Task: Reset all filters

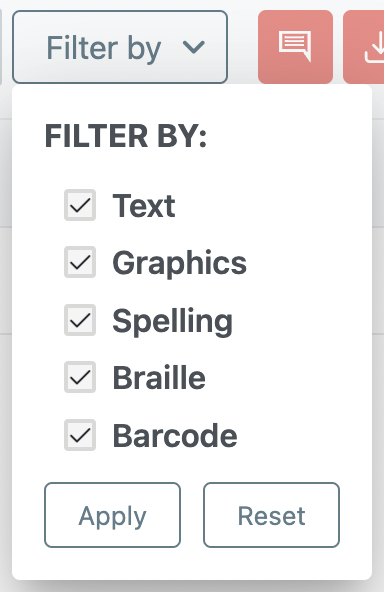Action: click(271, 515)
